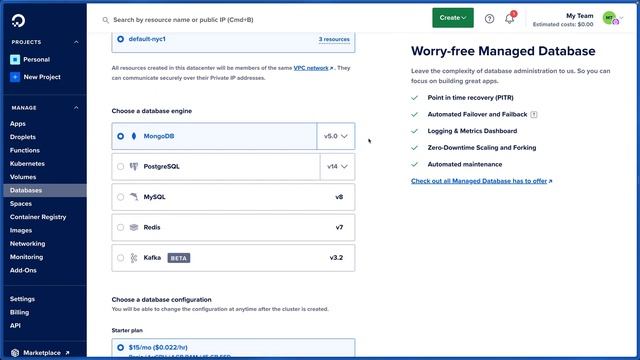Image resolution: width=640 pixels, height=360 pixels.
Task: Expand the account menu chevron
Action: point(622,18)
